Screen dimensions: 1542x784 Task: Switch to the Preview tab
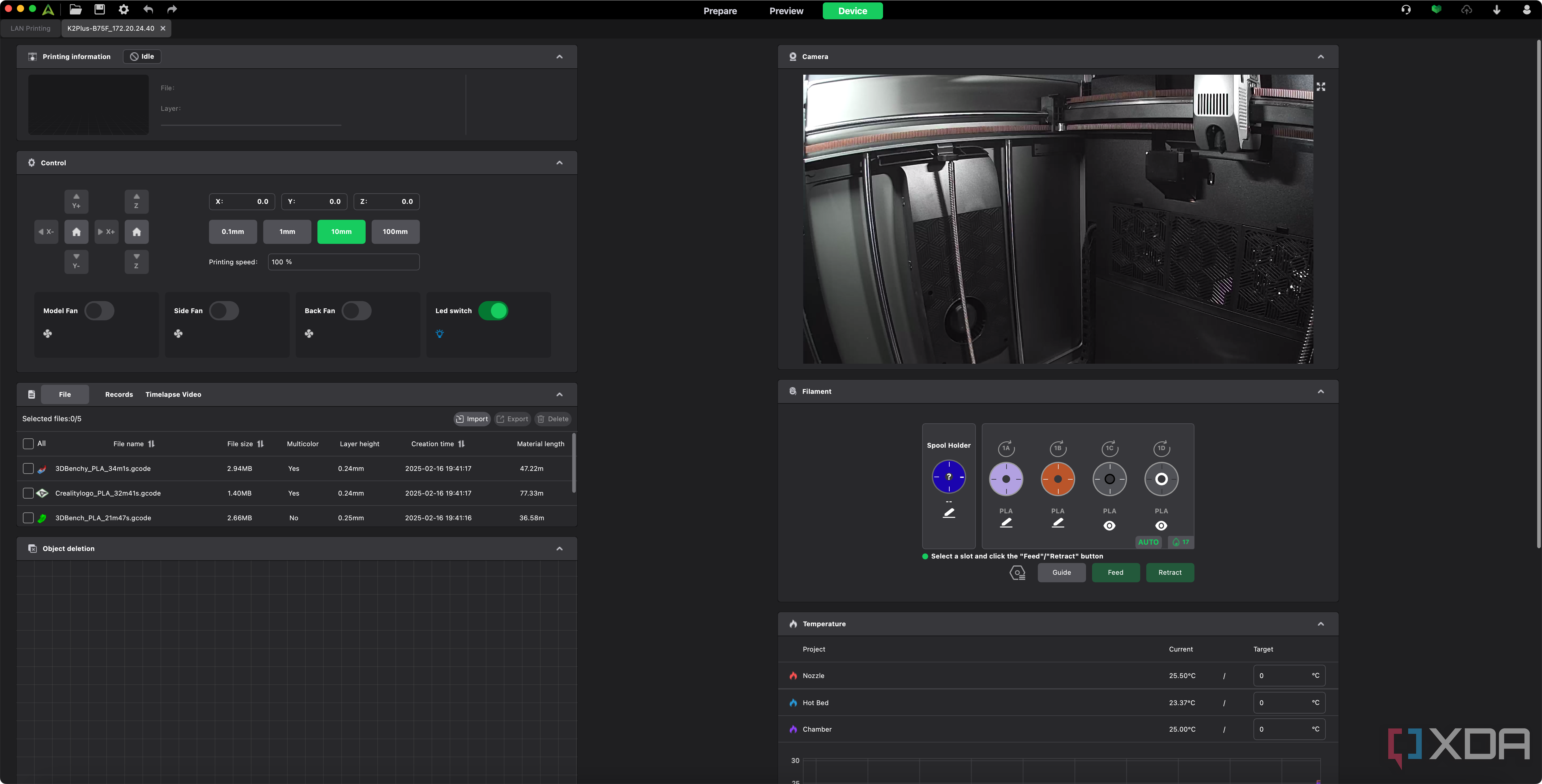click(787, 11)
